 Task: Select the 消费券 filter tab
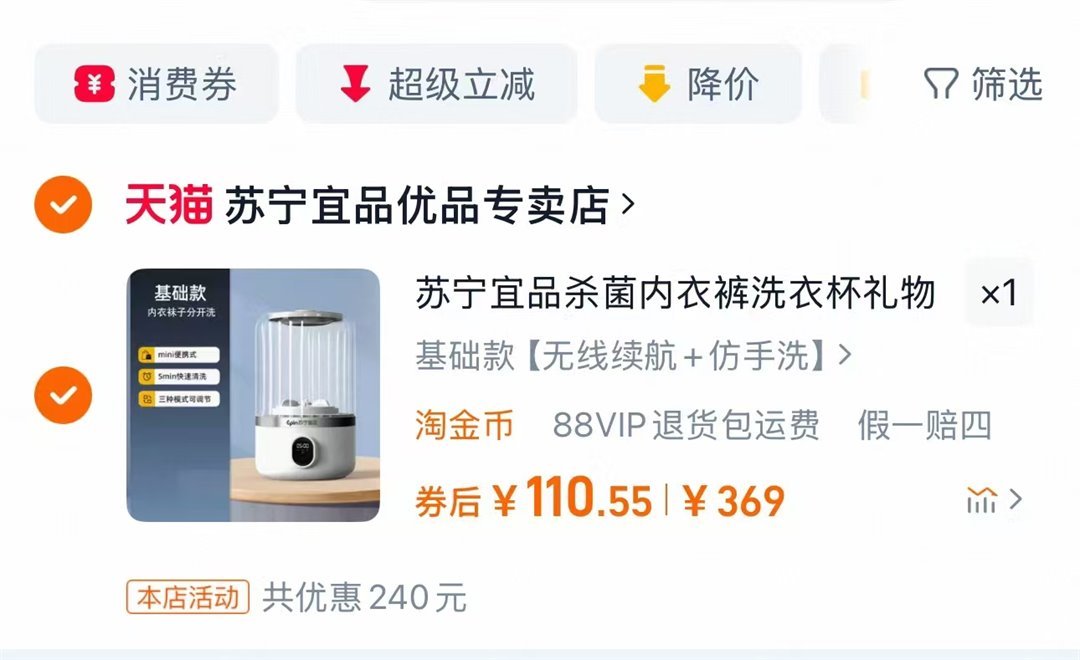click(x=156, y=84)
